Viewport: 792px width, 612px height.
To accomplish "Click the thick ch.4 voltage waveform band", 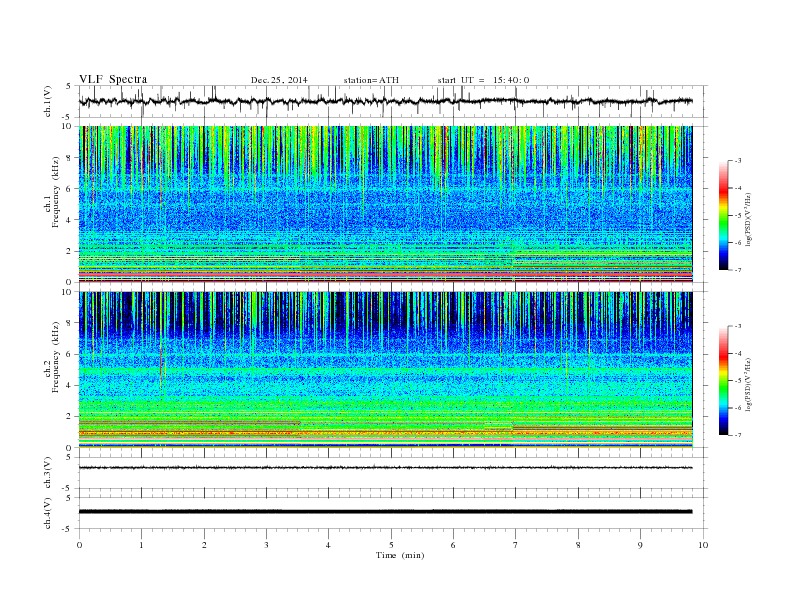I will pyautogui.click(x=385, y=512).
